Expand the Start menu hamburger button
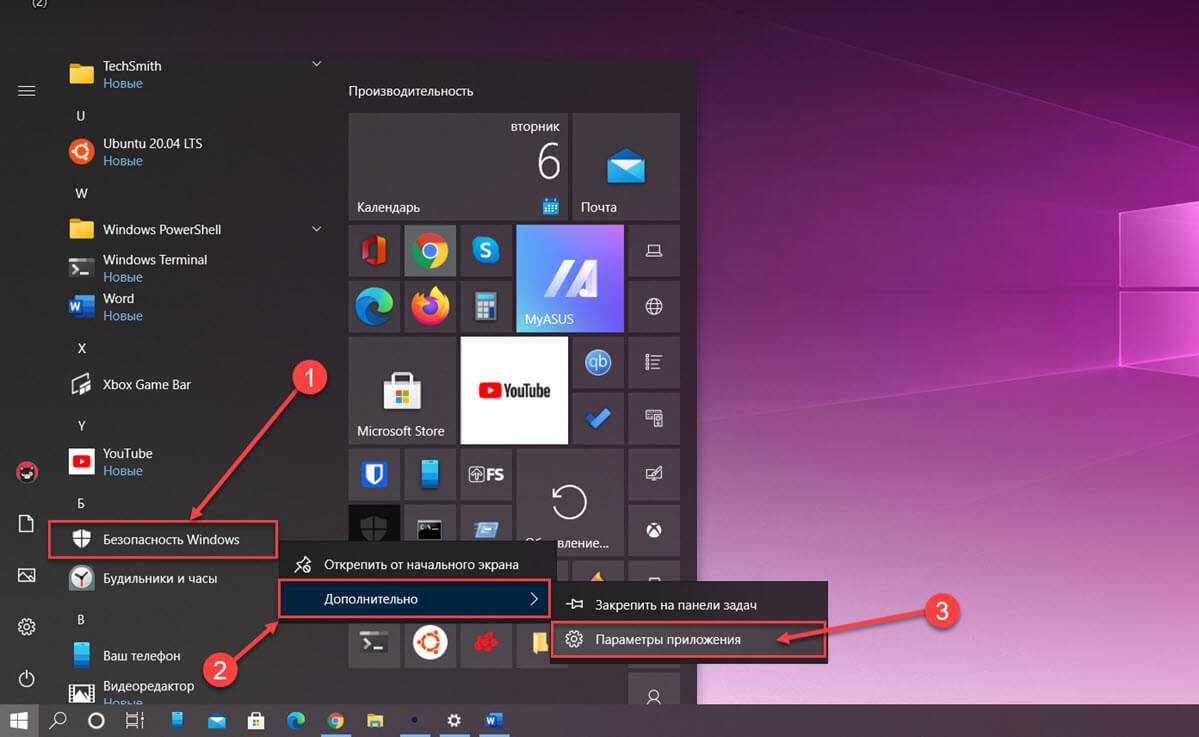 click(27, 91)
